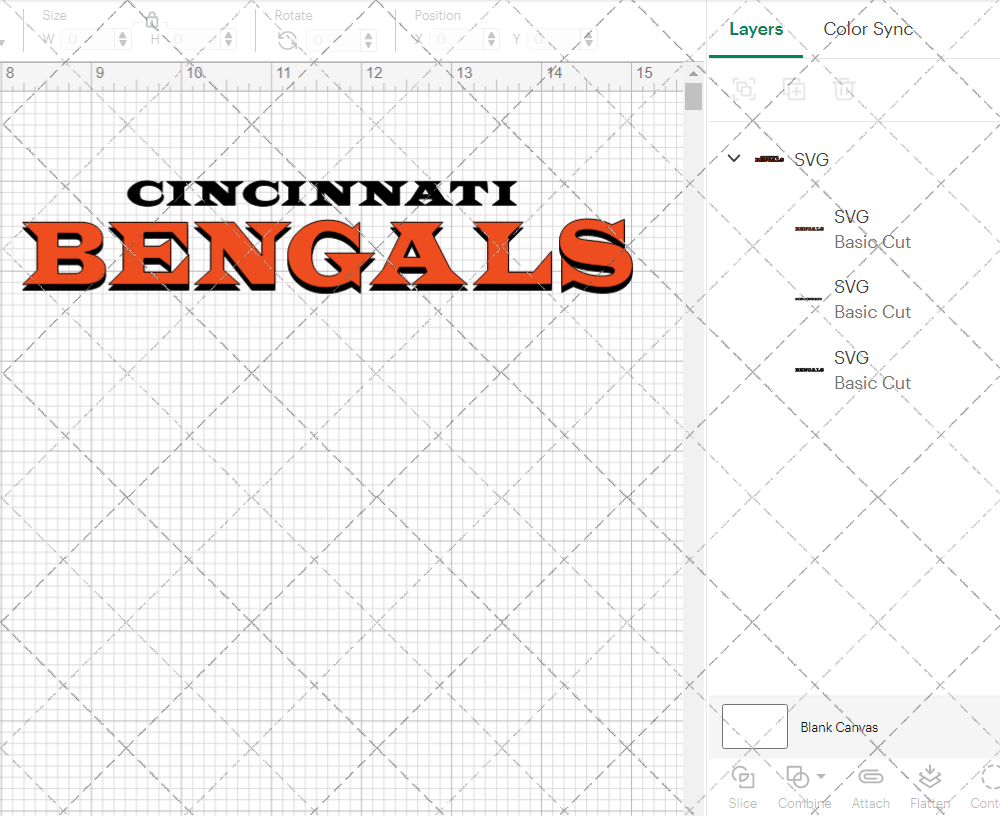Click the Blank Canvas label
1000x816 pixels.
(839, 727)
